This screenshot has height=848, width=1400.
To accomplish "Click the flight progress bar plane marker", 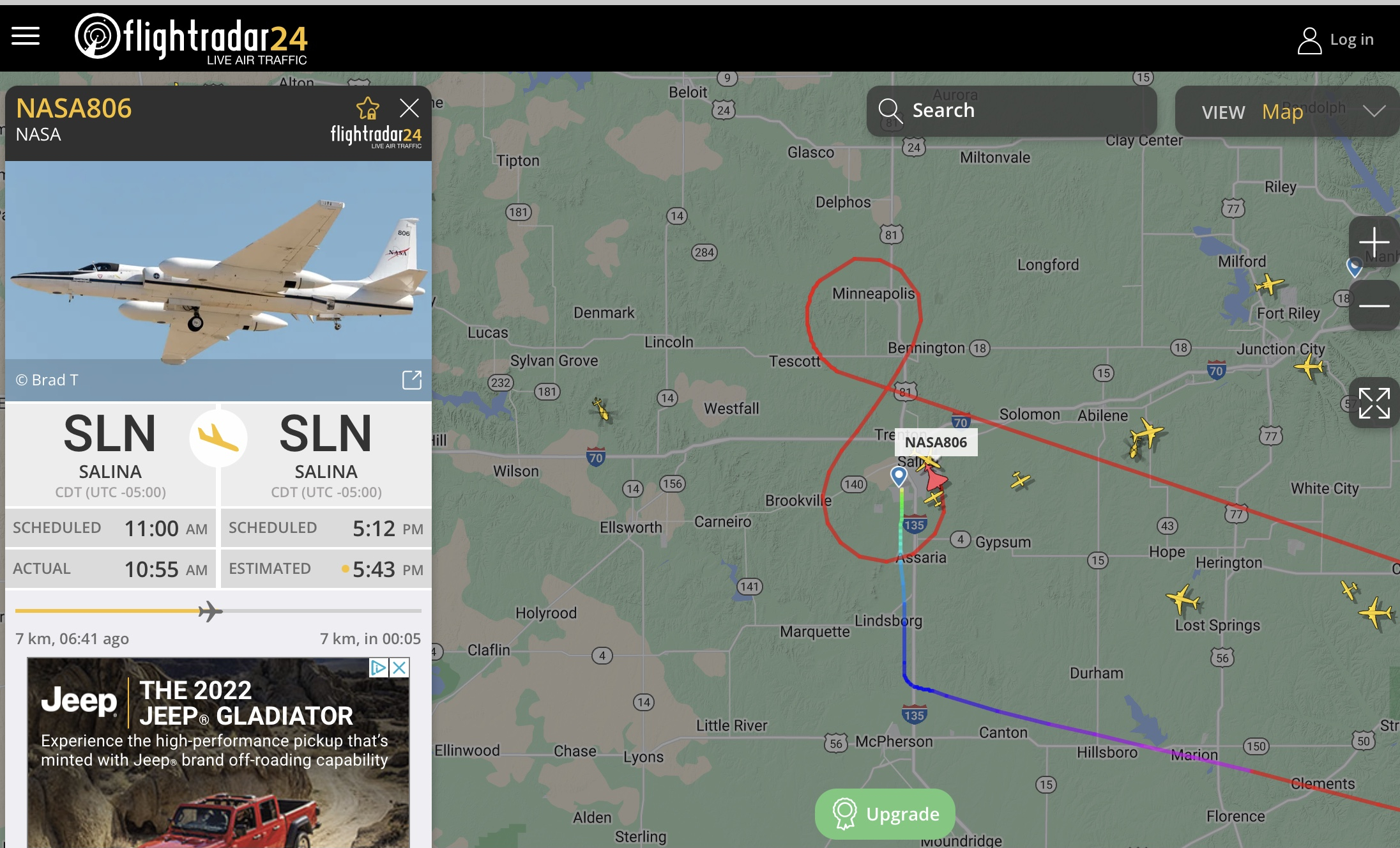I will [210, 612].
